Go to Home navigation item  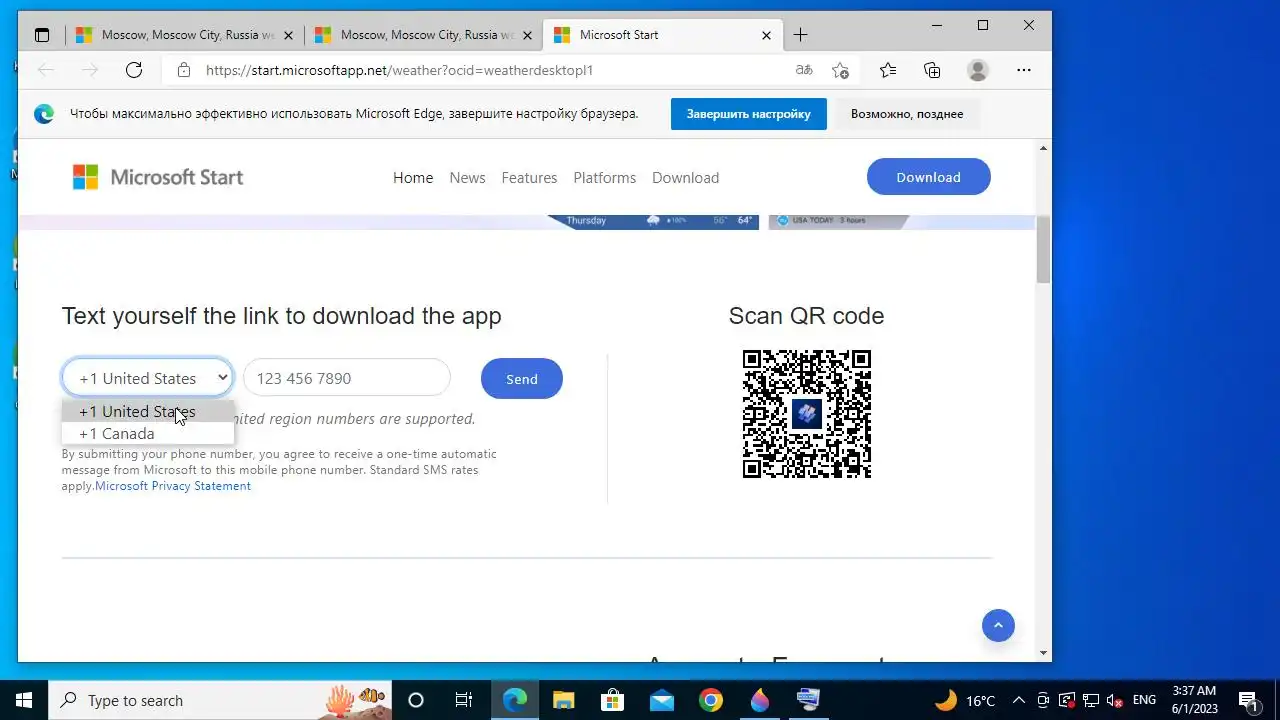pyautogui.click(x=413, y=177)
